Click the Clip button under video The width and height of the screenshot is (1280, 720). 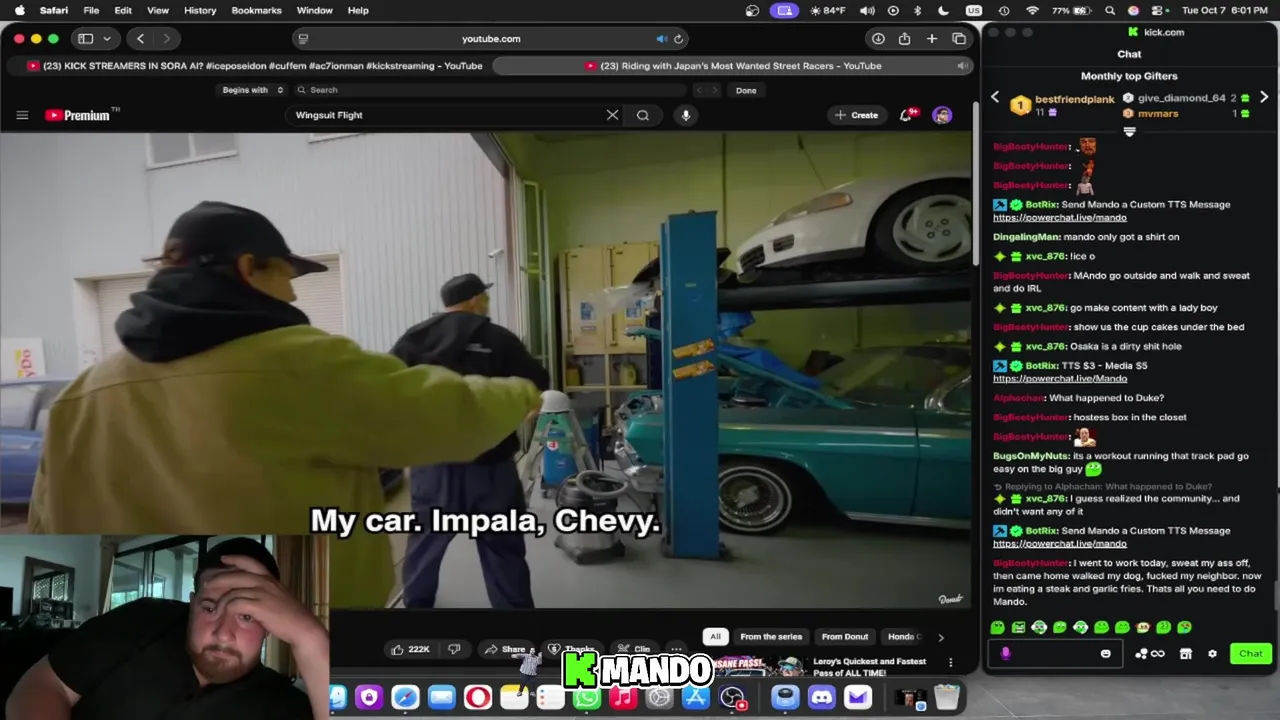634,649
